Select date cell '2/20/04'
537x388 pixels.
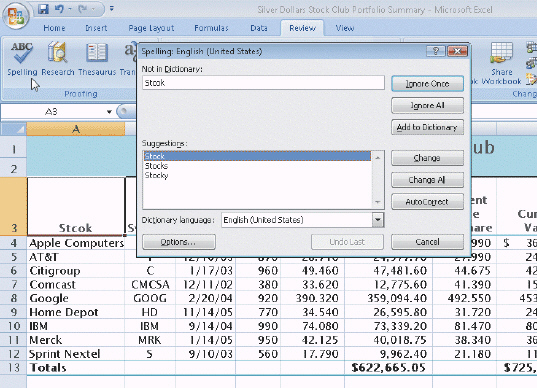click(x=205, y=298)
